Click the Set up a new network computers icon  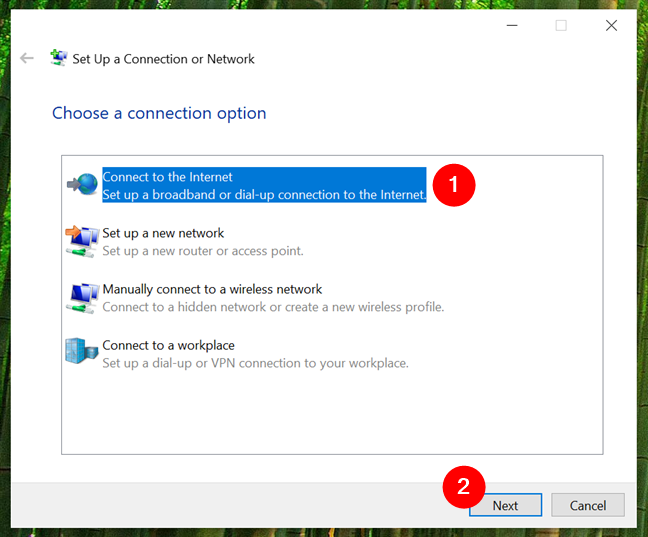(82, 241)
